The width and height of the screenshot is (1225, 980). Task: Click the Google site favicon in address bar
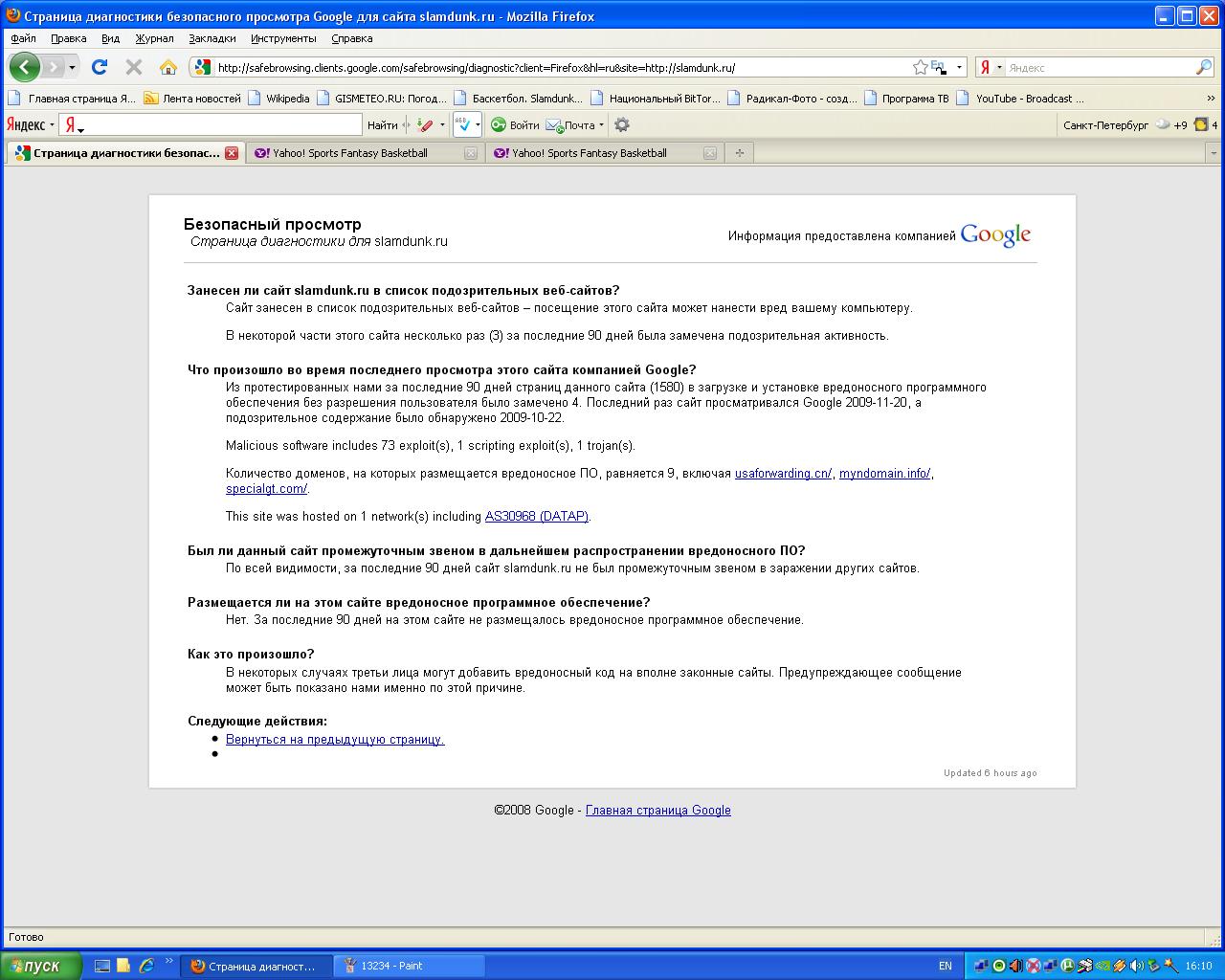202,67
